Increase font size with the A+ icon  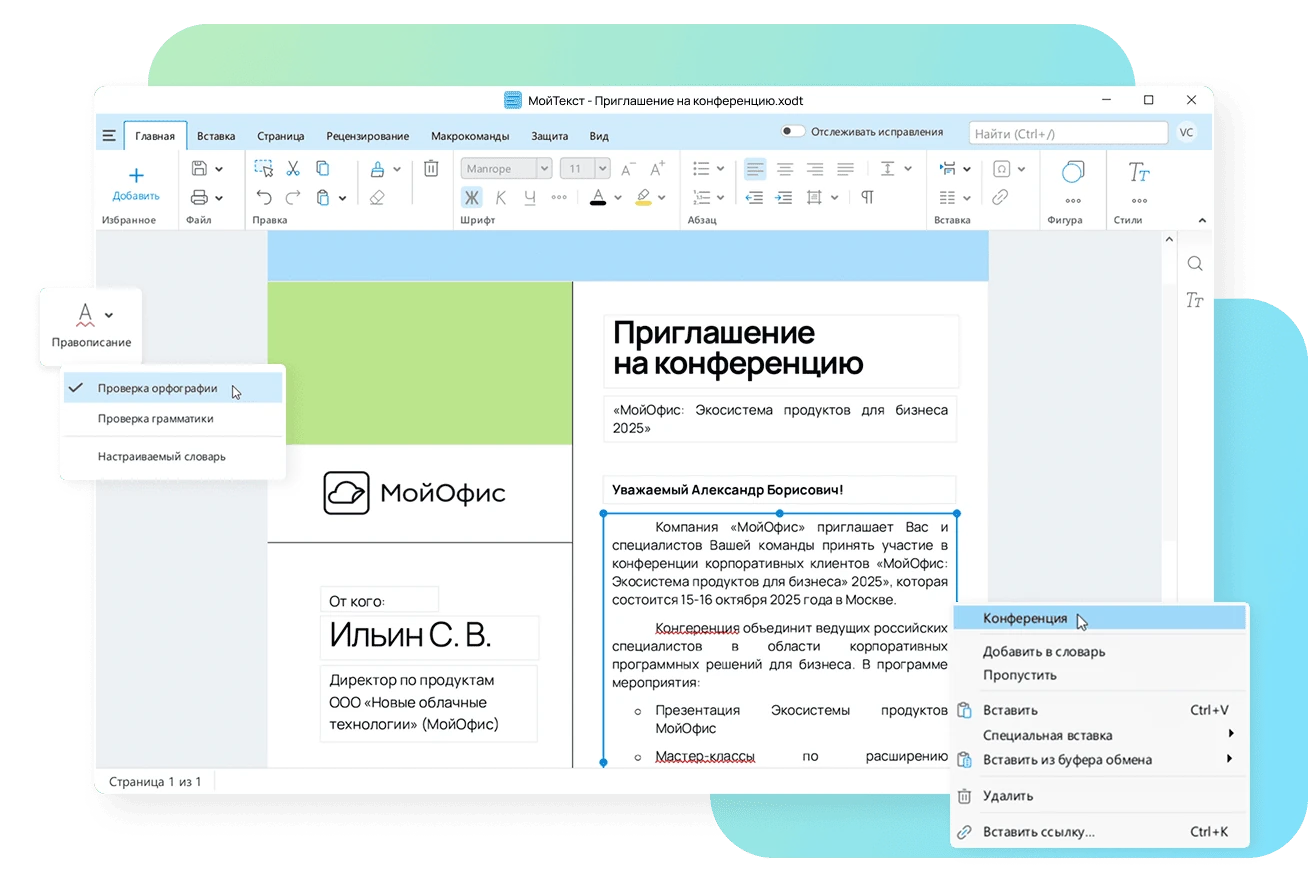[x=657, y=169]
